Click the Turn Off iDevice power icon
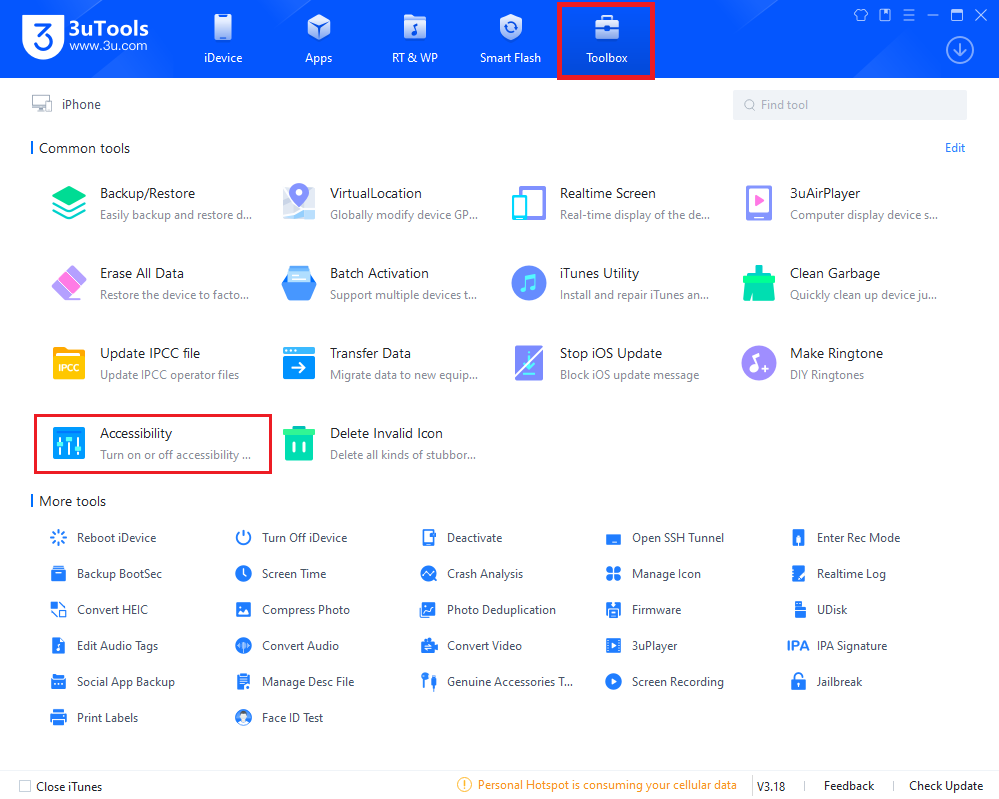Screen dimensions: 999x799 click(x=243, y=538)
